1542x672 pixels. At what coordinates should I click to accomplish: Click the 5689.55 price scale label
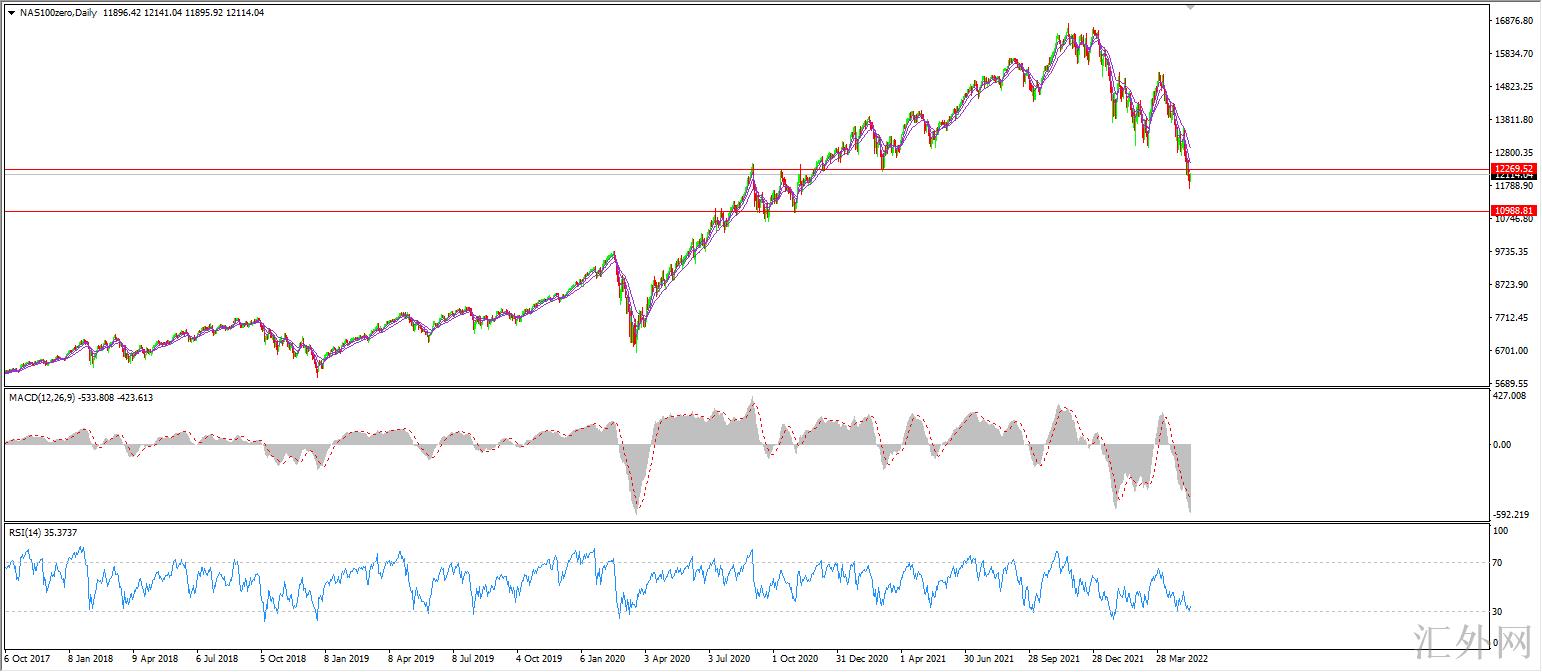pyautogui.click(x=1511, y=384)
